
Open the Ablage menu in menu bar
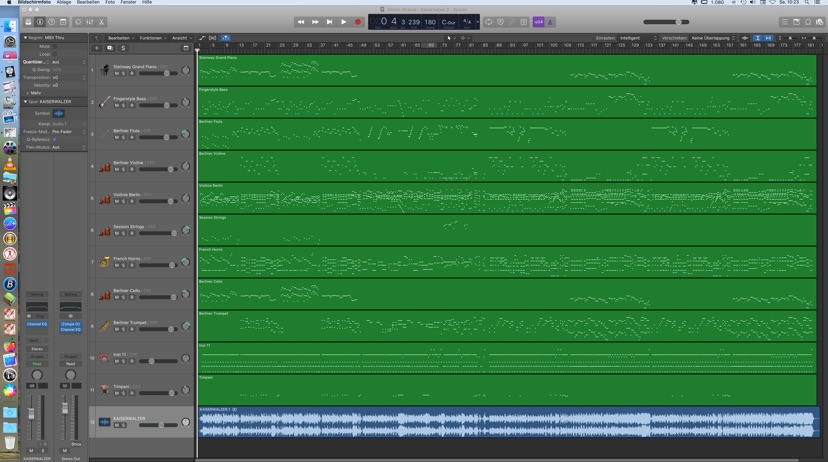click(64, 3)
